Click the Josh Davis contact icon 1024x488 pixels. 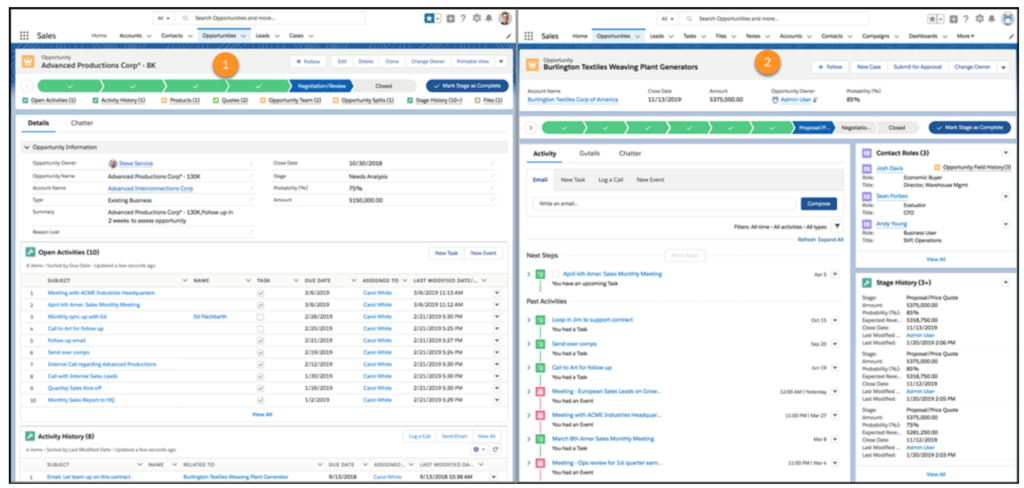[867, 169]
